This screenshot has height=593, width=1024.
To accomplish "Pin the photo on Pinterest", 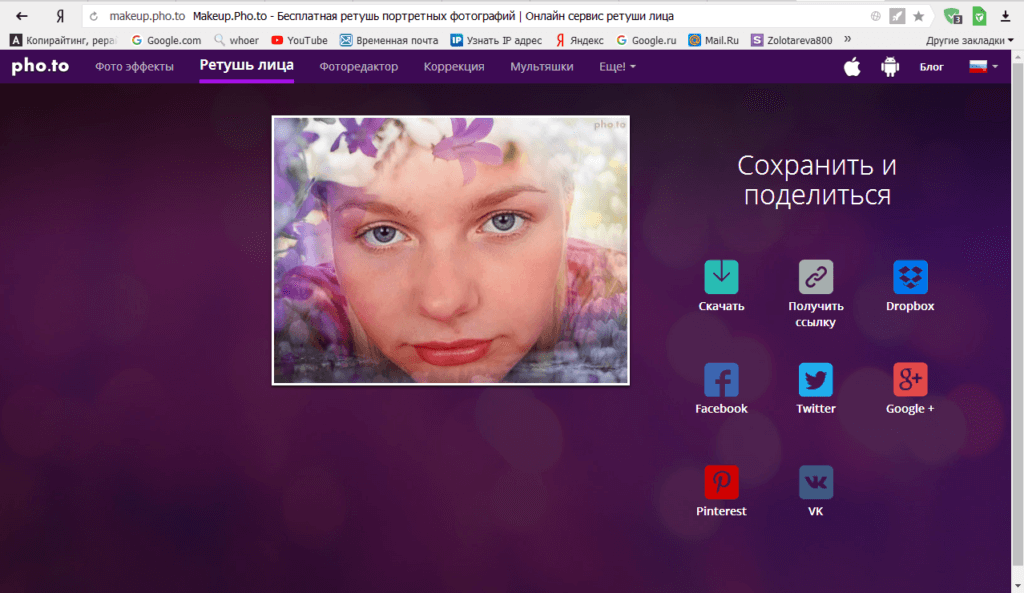I will click(x=721, y=482).
